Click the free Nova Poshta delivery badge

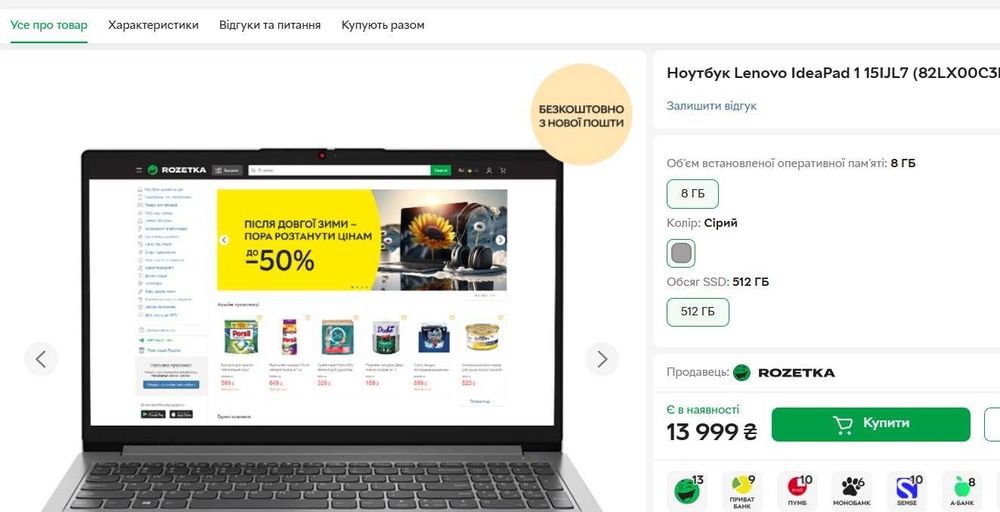point(581,115)
